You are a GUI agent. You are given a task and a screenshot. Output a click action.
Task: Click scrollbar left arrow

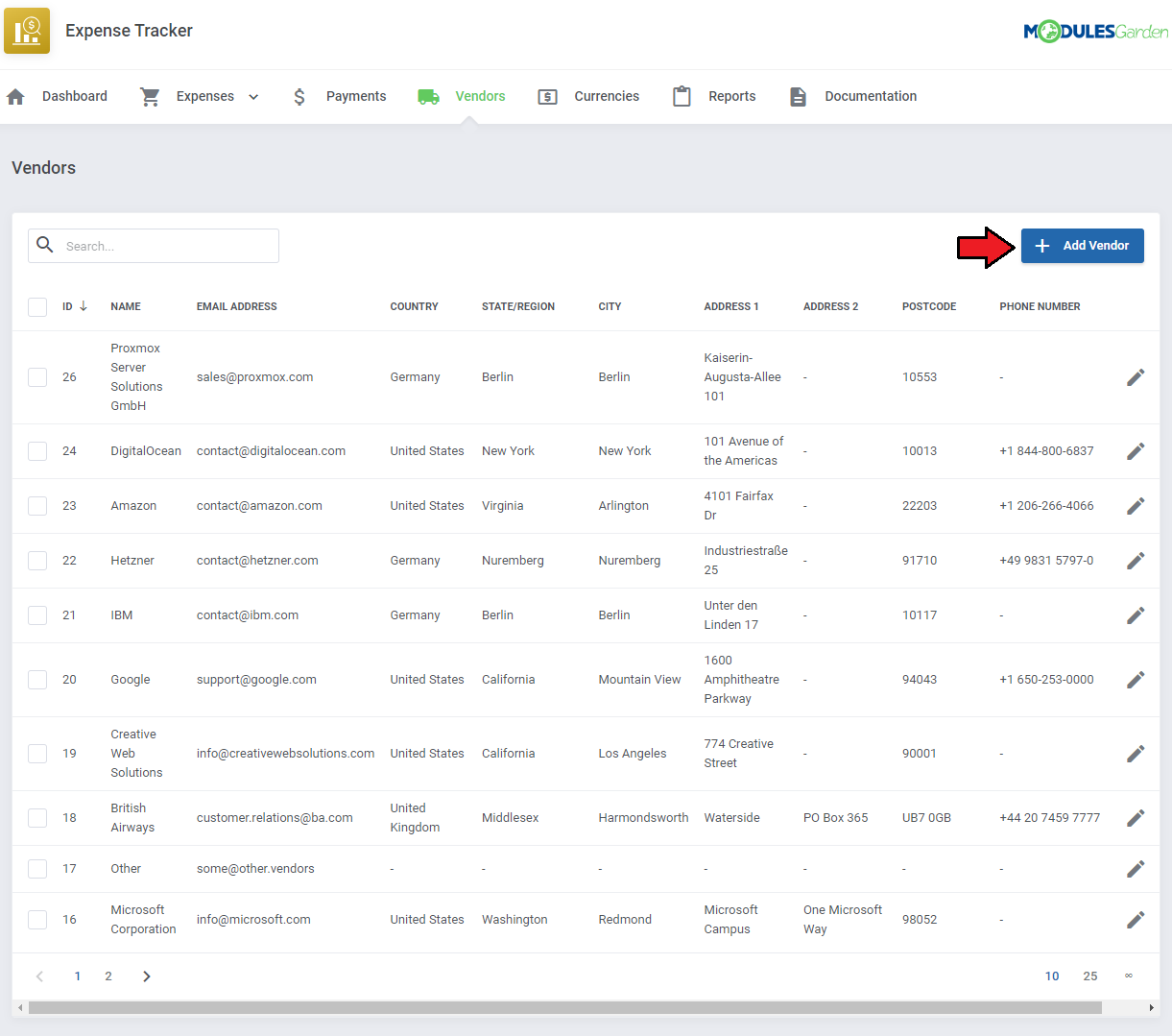tap(20, 1008)
